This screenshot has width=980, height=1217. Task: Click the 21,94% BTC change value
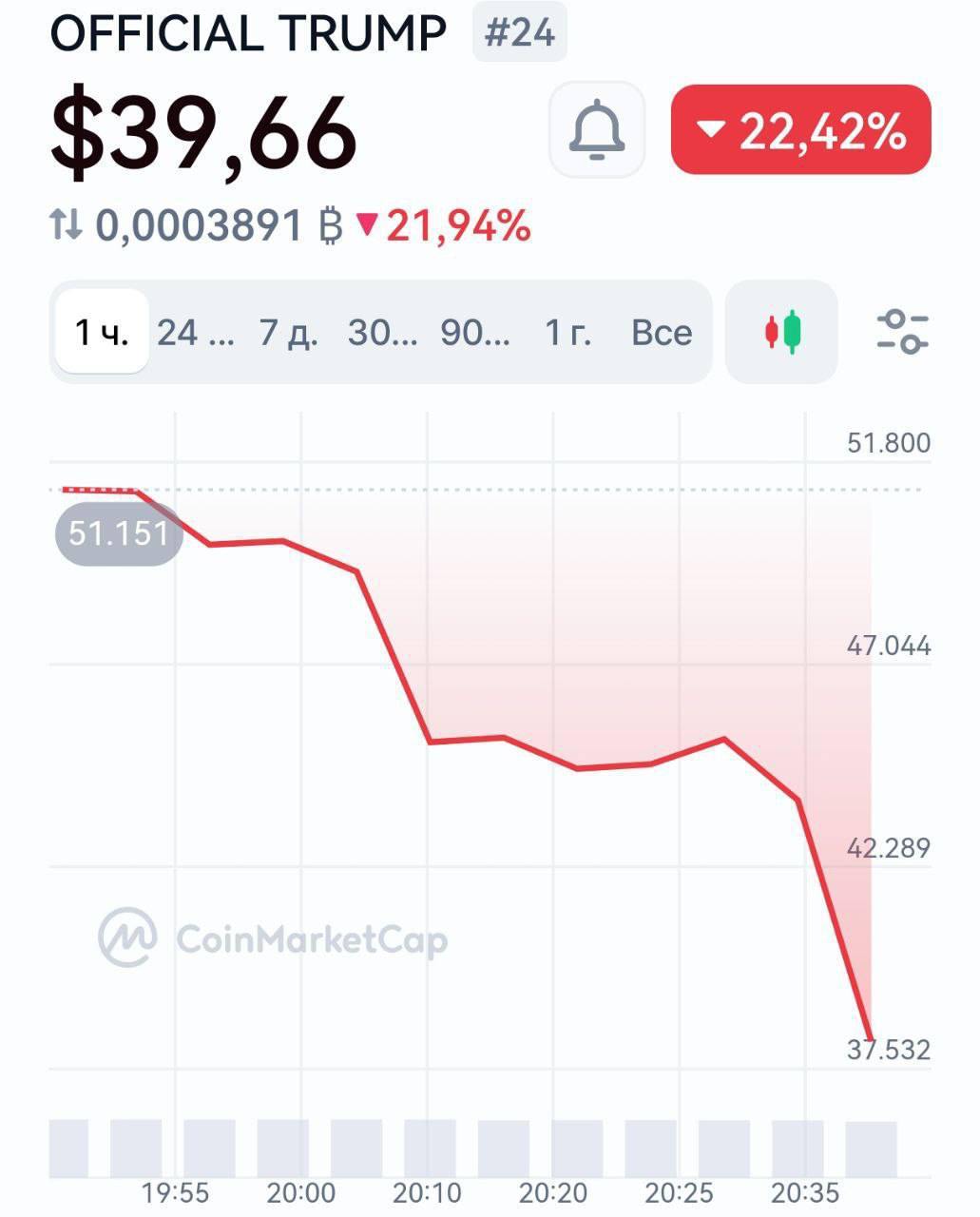coord(458,226)
